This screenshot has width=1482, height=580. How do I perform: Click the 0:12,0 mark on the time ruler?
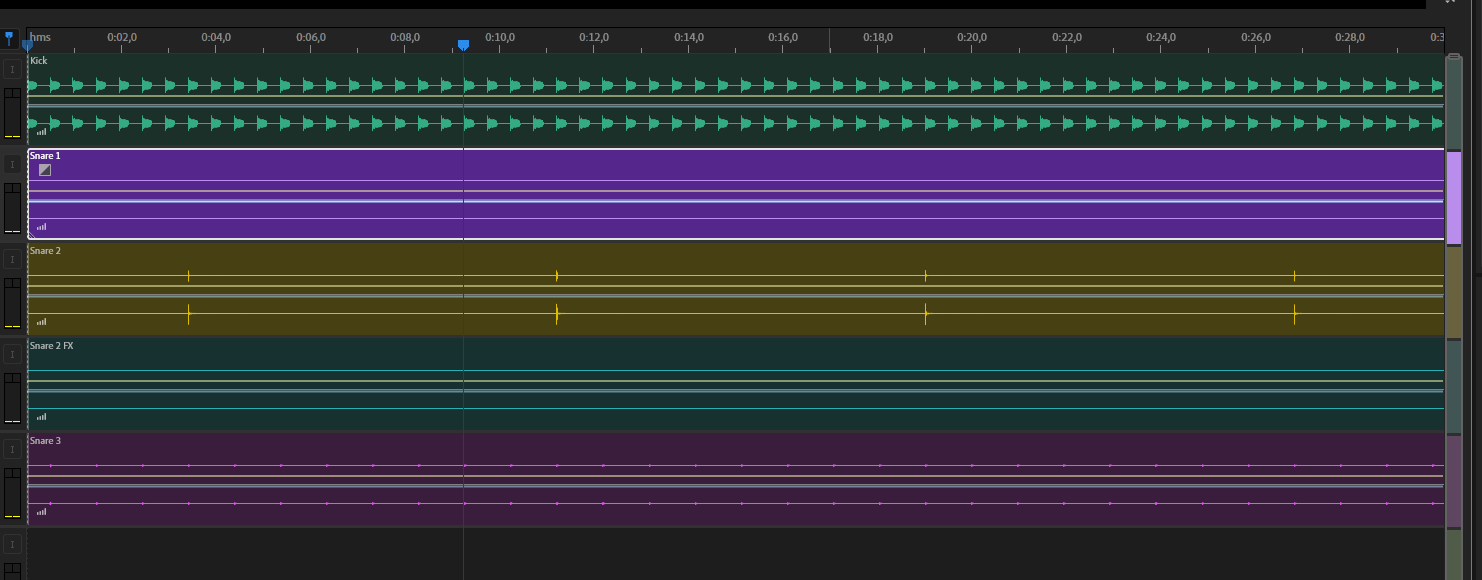click(594, 38)
